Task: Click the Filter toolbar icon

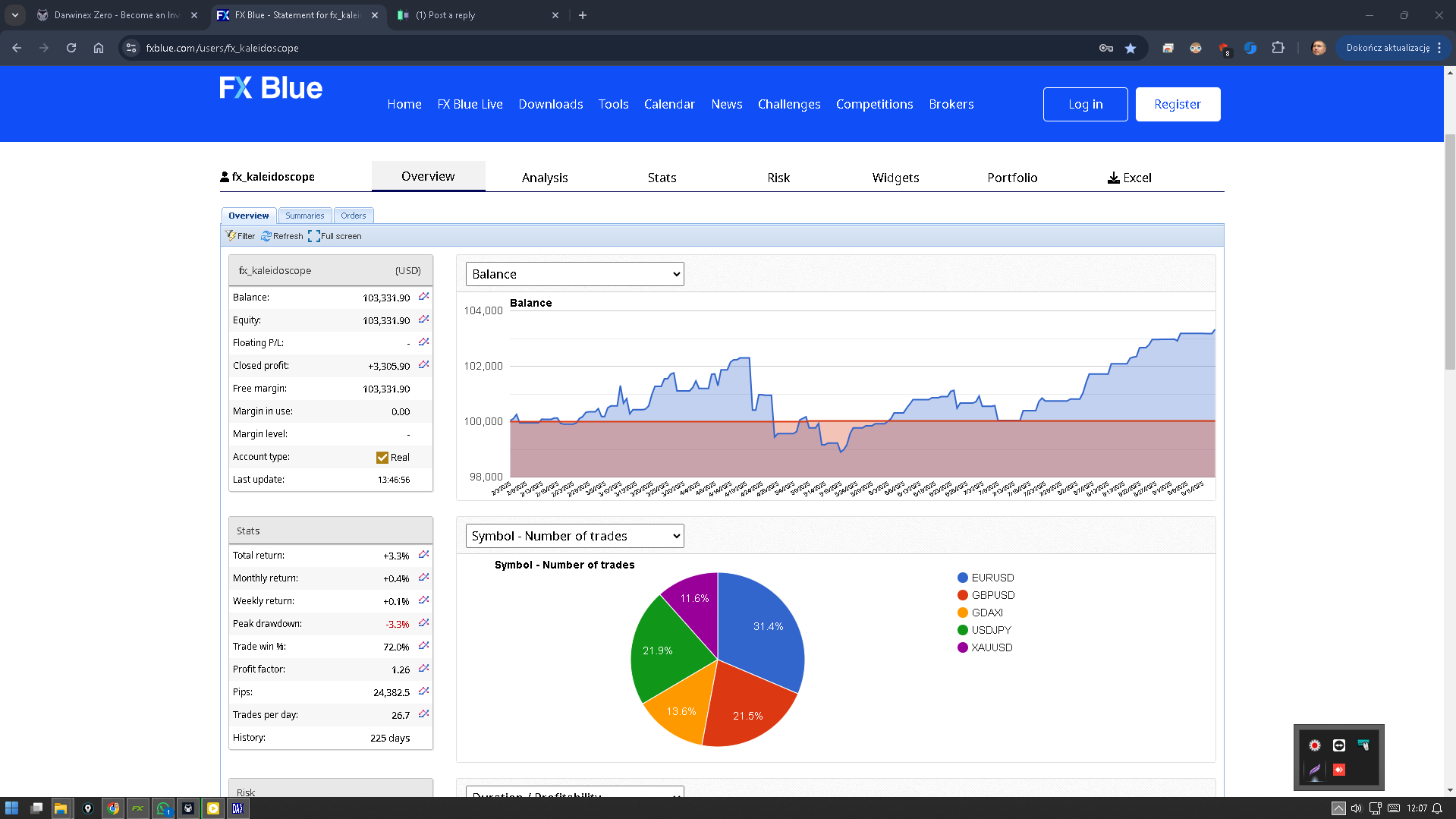Action: [231, 236]
